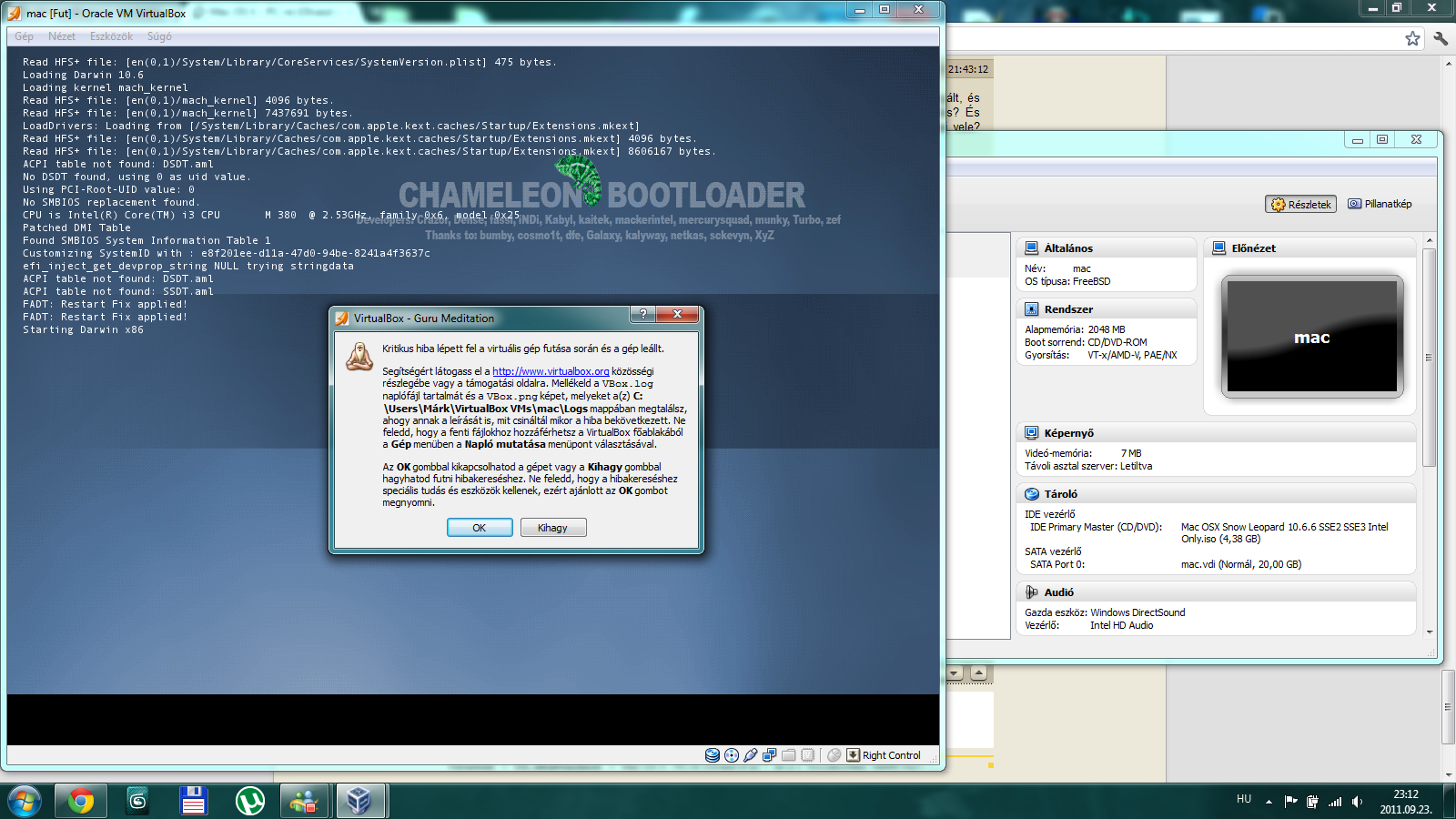Open the Chrome wrench settings menu
Screen dimensions: 1456x819
[1441, 38]
